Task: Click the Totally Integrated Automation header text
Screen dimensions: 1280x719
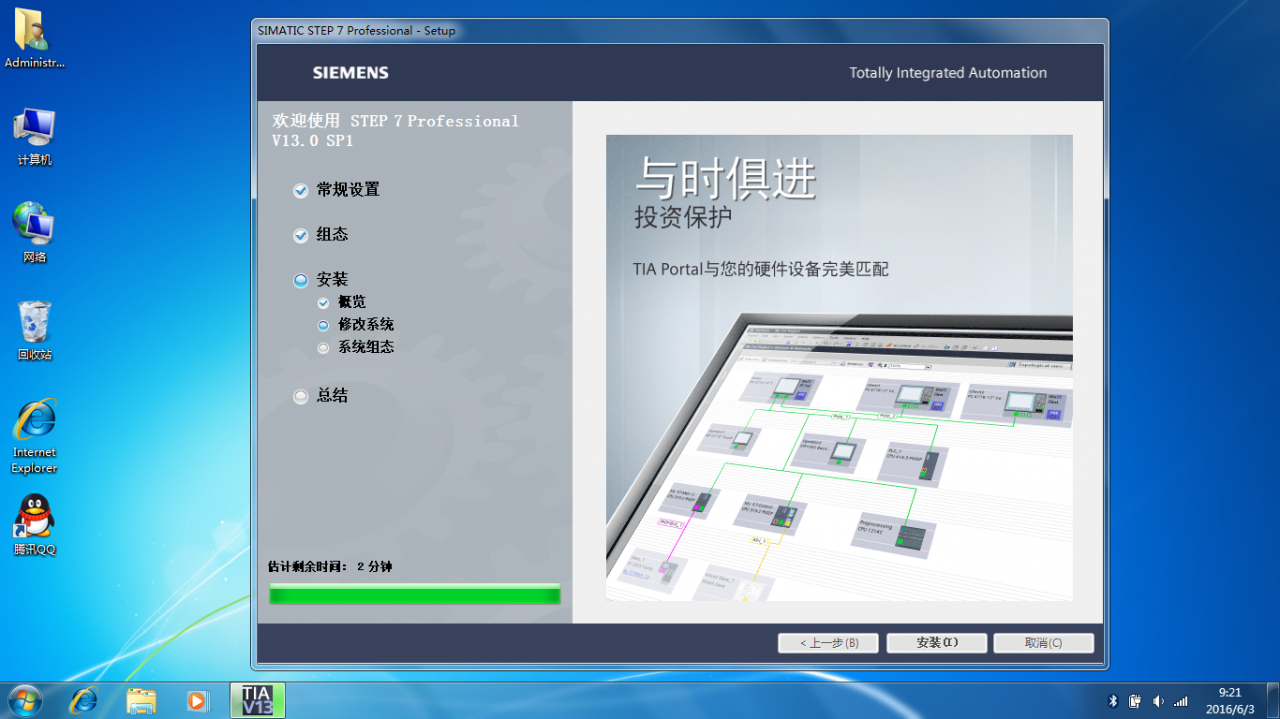Action: pyautogui.click(x=948, y=73)
